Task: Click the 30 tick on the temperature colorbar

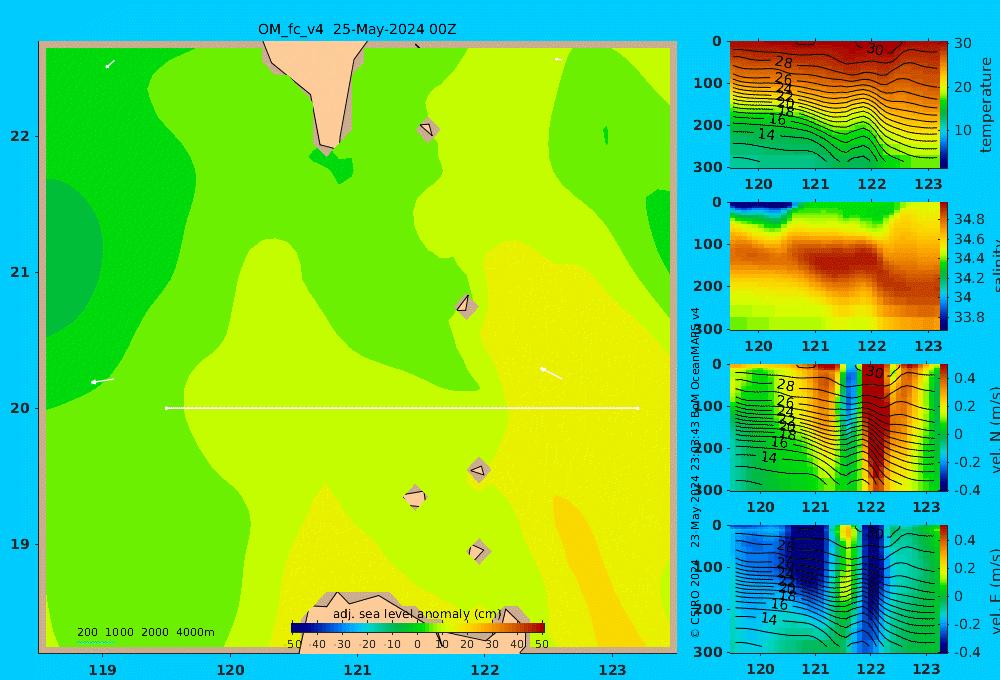Action: pos(963,43)
